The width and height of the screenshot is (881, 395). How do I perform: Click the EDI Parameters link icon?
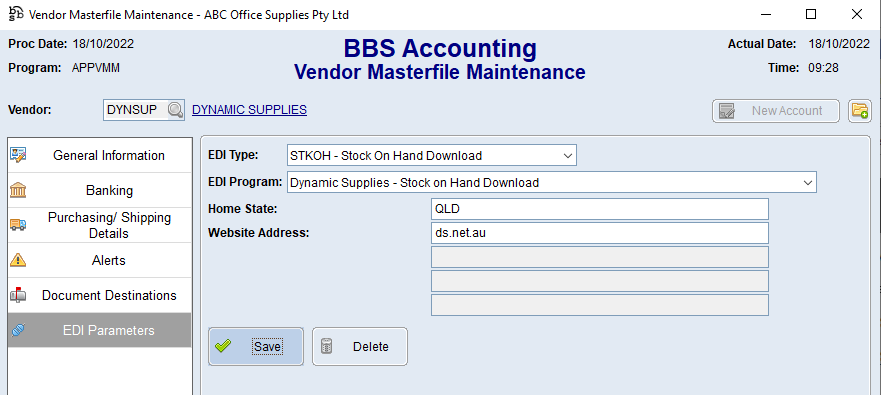[18, 330]
